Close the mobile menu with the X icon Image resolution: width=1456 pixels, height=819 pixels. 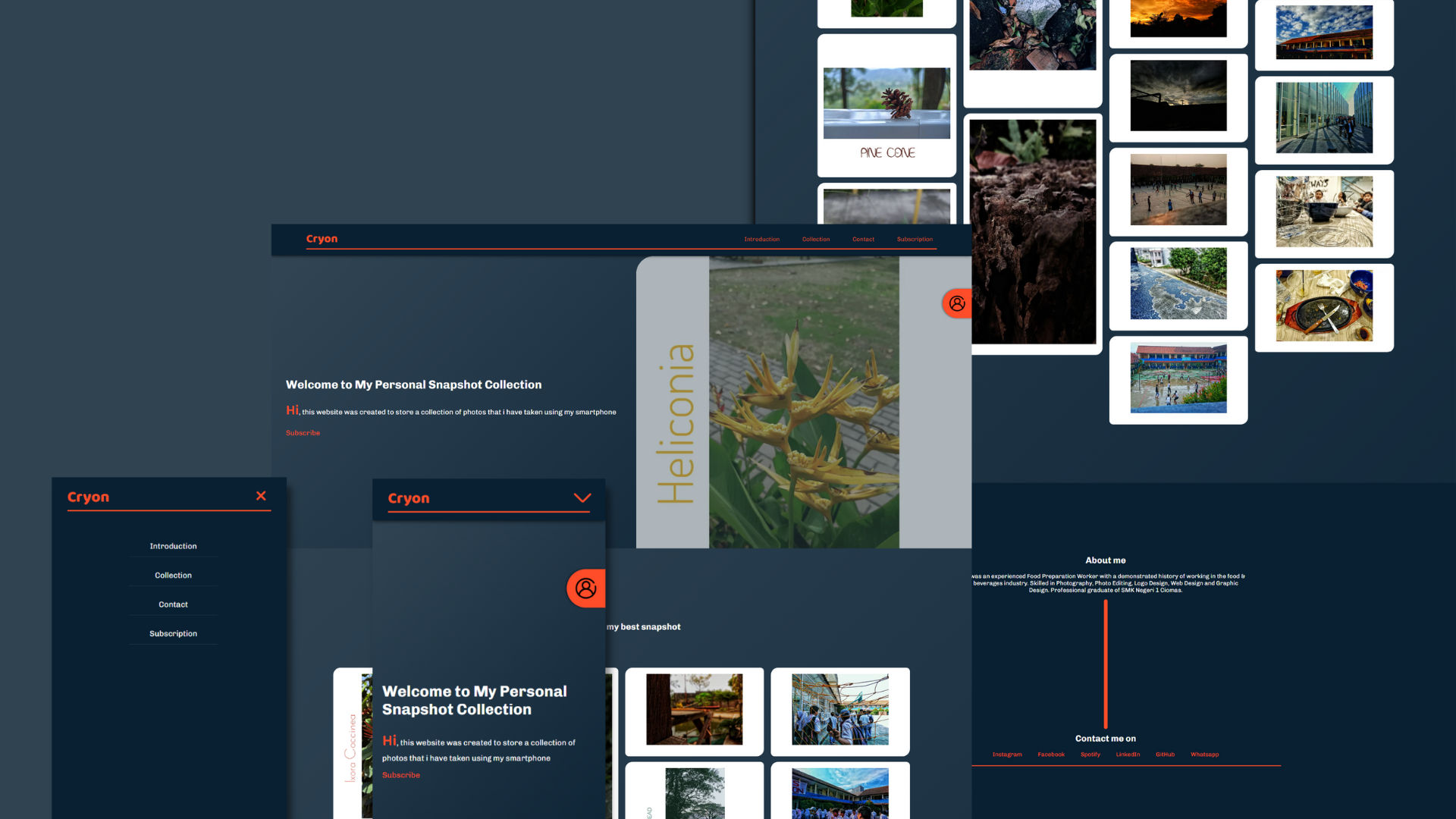(x=261, y=496)
